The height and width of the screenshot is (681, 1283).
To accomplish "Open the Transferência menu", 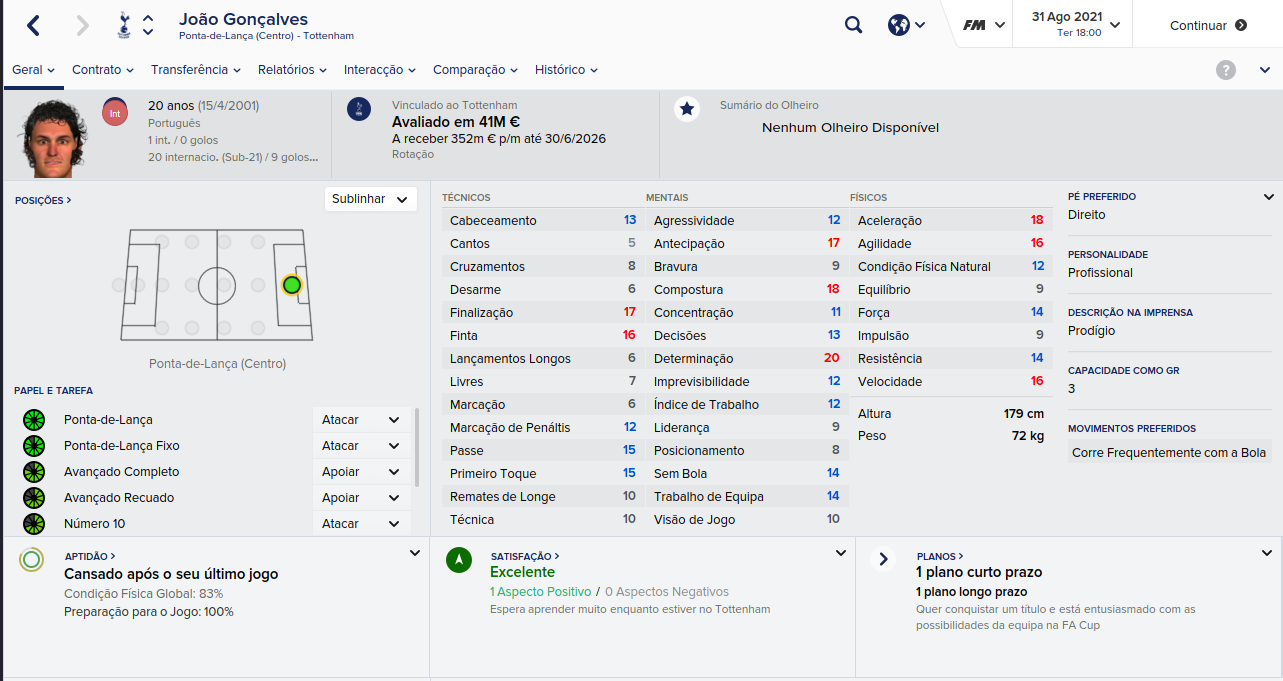I will (x=196, y=70).
